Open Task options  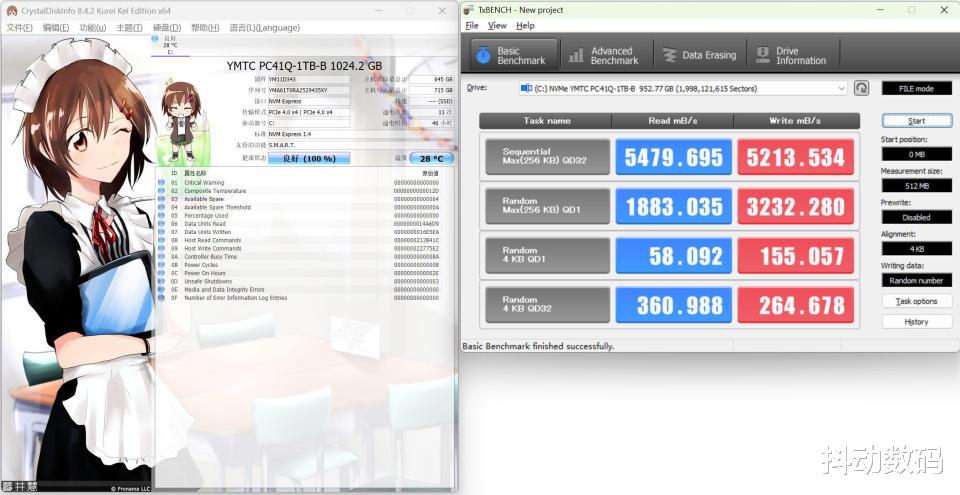click(x=917, y=301)
